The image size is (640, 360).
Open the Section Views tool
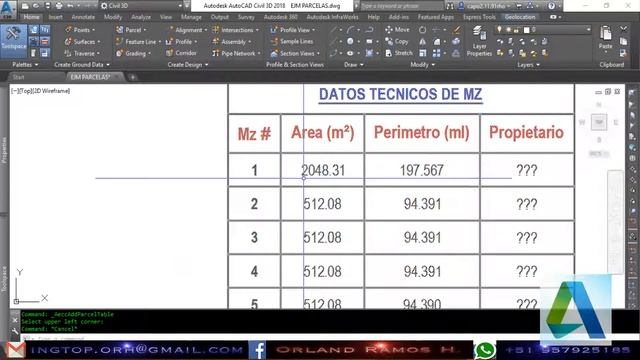pyautogui.click(x=295, y=53)
